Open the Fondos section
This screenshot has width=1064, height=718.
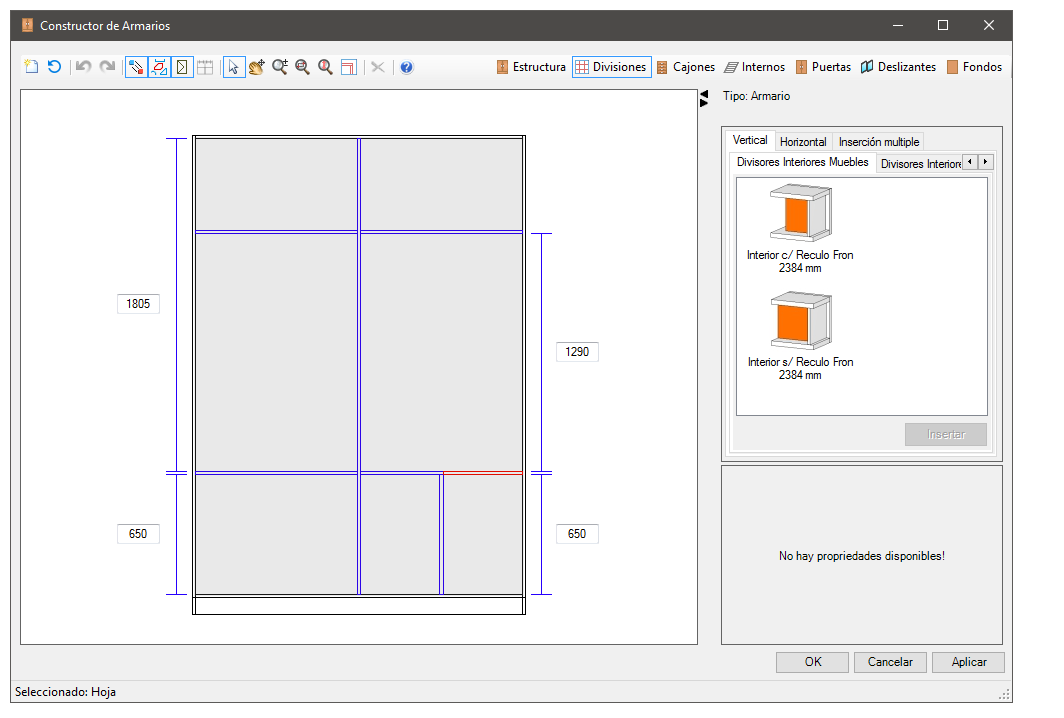(974, 67)
